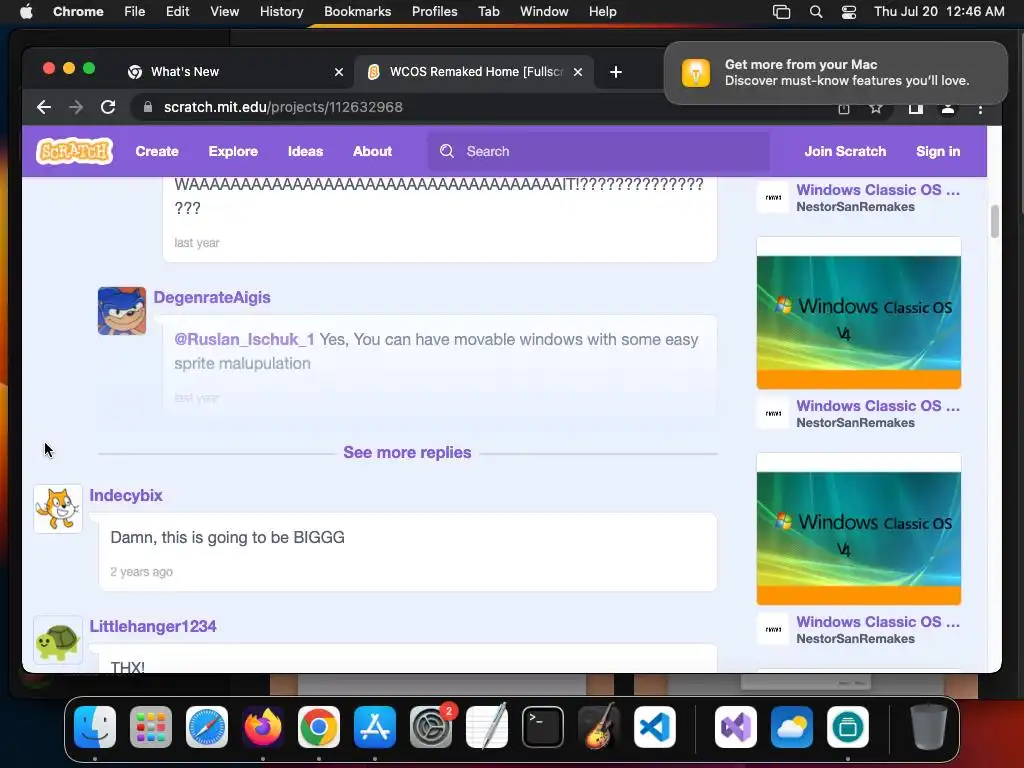Open Indecybix's Scratch cat avatar
The height and width of the screenshot is (768, 1024).
click(58, 509)
